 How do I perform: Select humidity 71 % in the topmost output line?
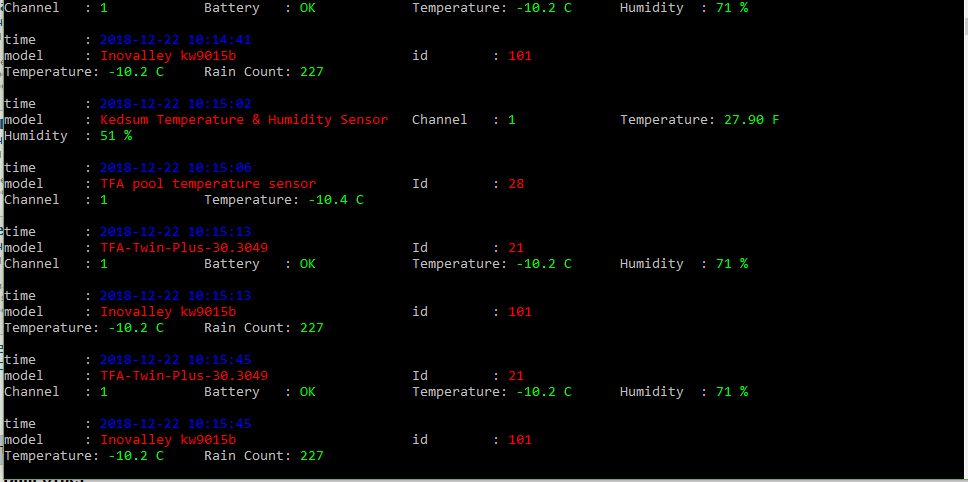coord(732,8)
